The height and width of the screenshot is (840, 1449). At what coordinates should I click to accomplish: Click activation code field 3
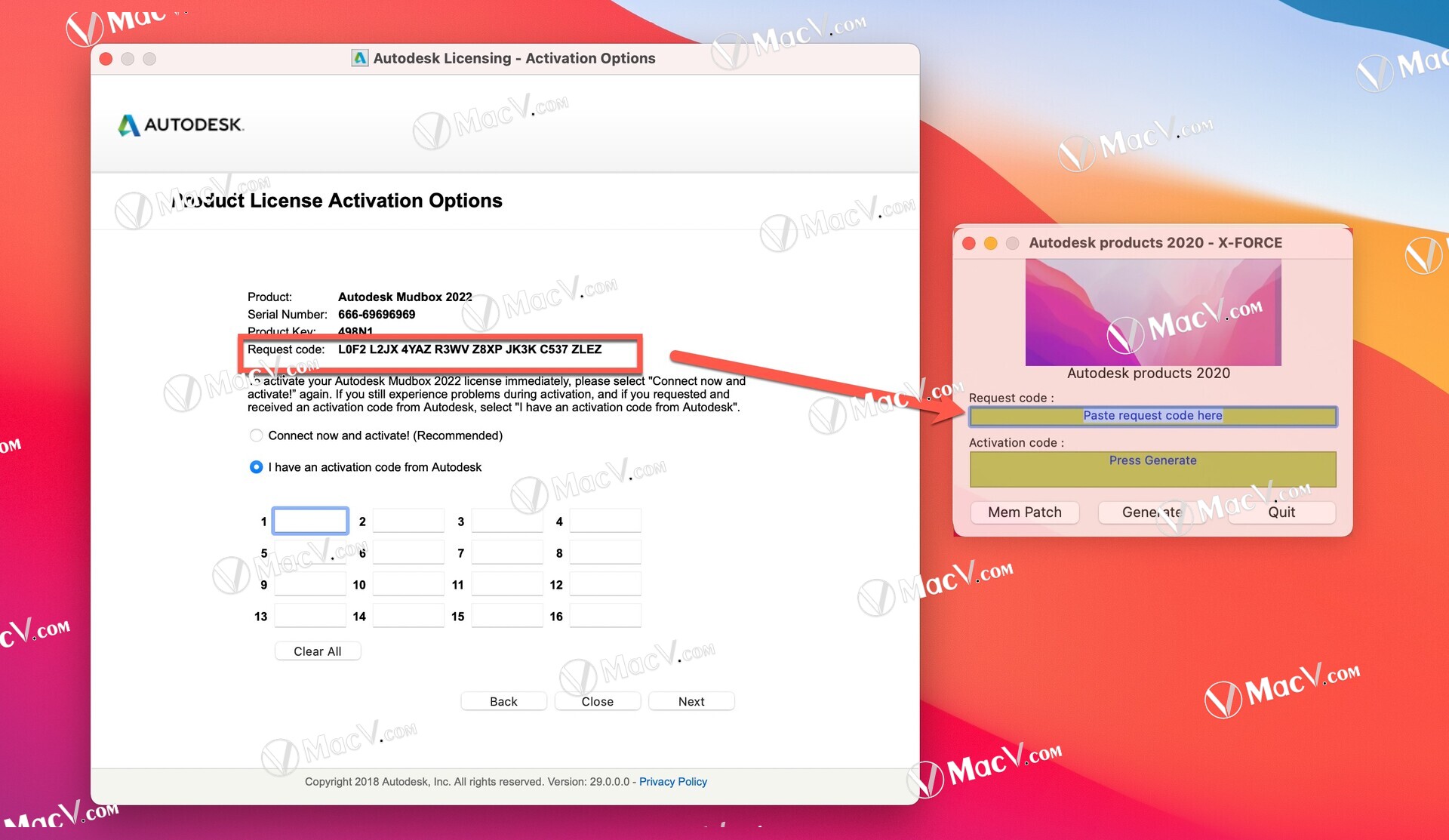coord(507,521)
